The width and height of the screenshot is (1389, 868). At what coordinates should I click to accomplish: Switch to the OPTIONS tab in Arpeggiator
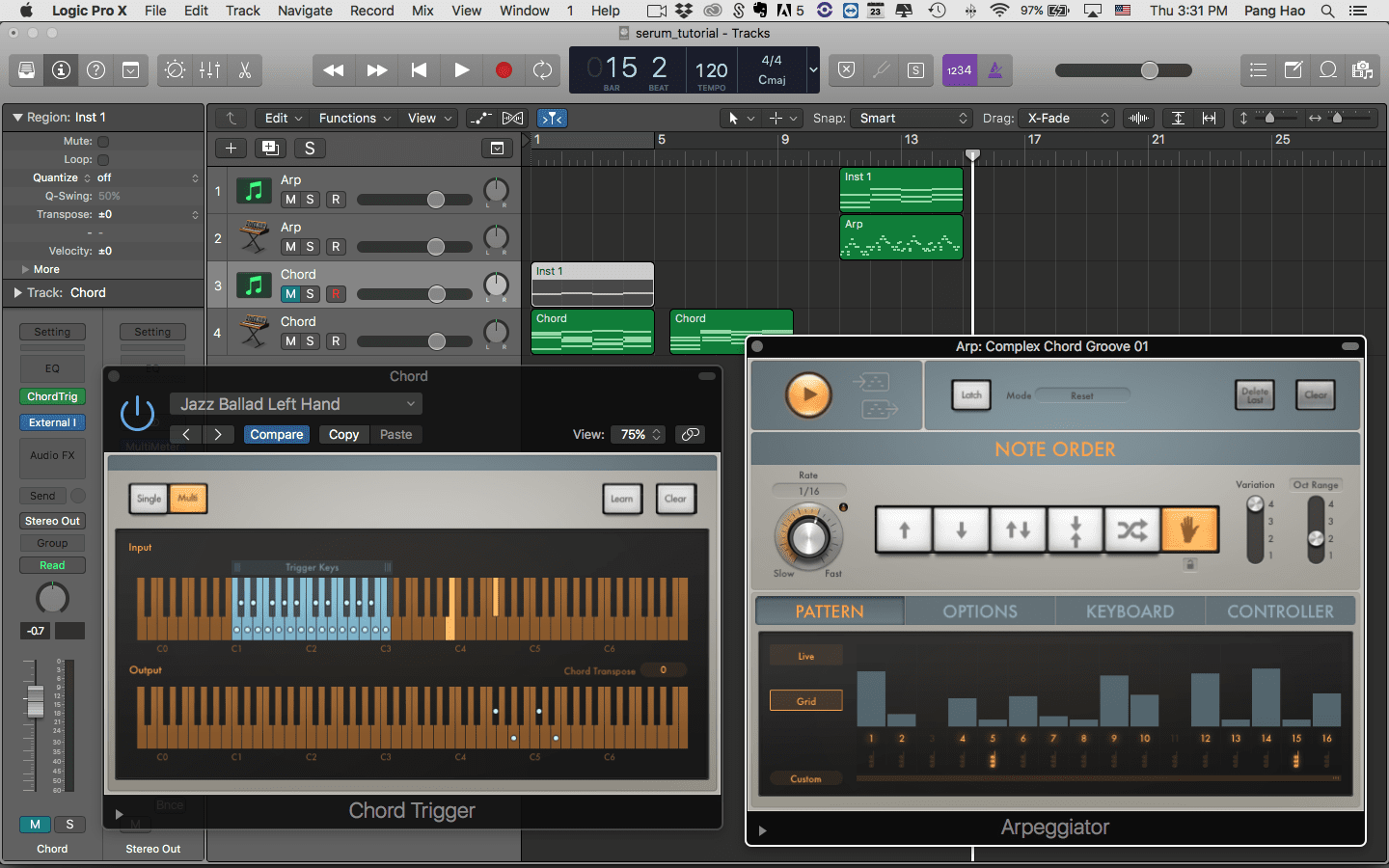tap(980, 611)
